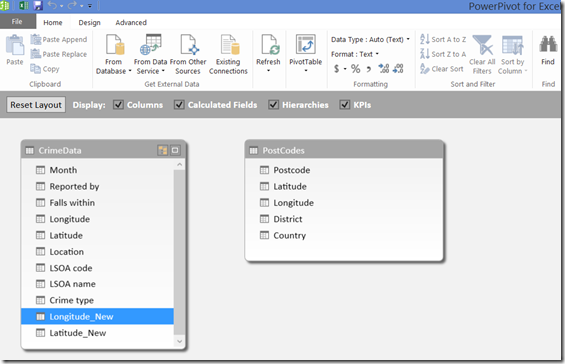Click the PostCodes table header

344,150
